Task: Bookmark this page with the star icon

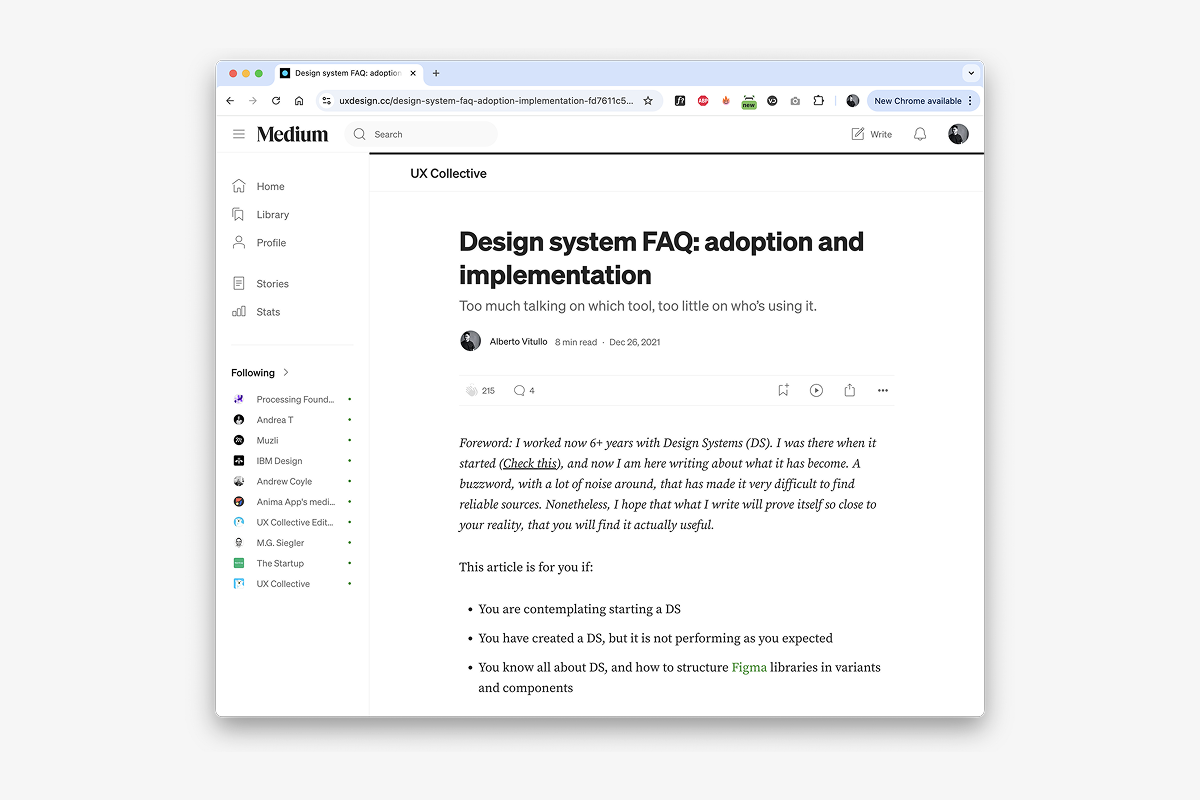Action: coord(648,101)
